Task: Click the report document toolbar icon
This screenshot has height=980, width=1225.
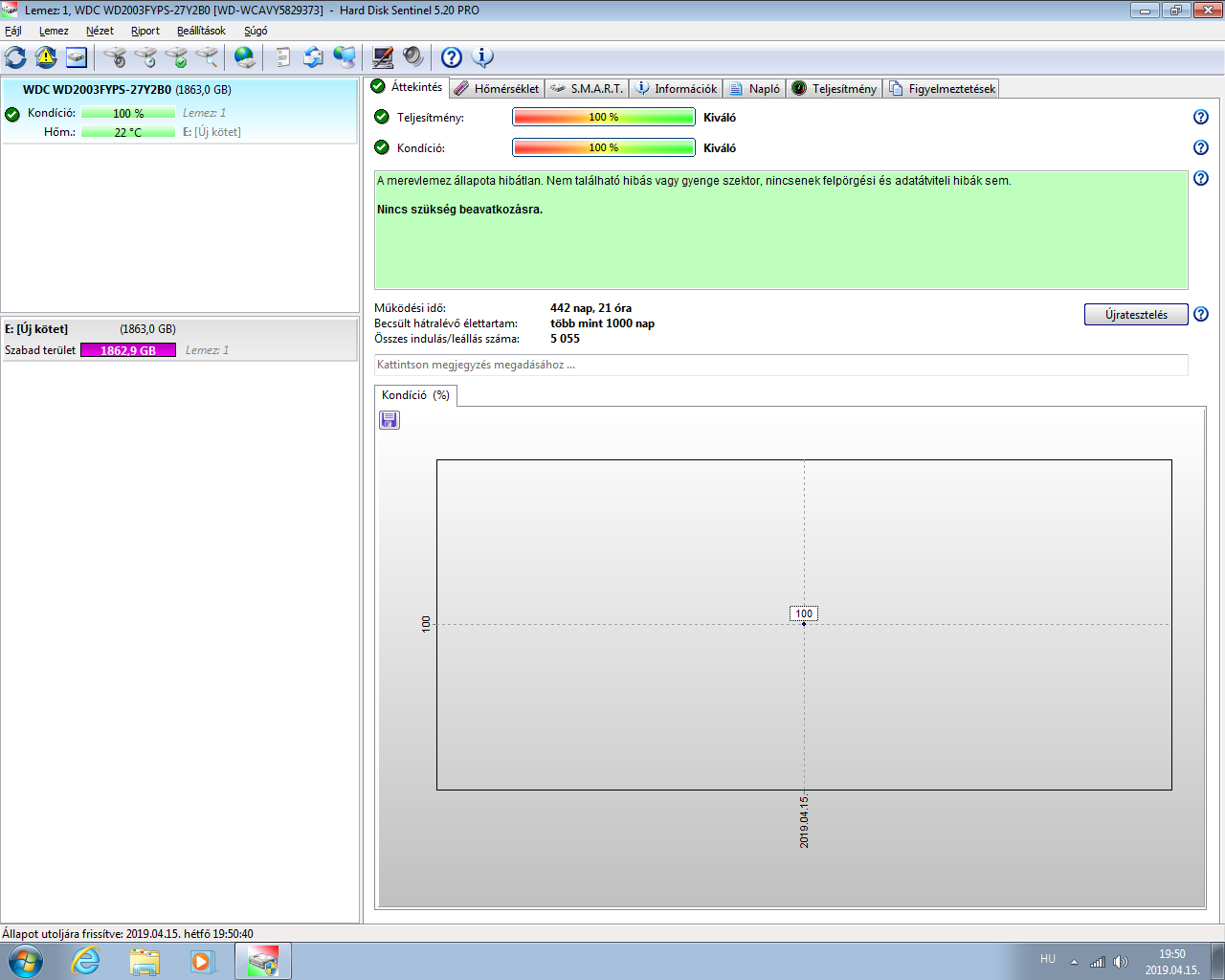Action: tap(282, 57)
